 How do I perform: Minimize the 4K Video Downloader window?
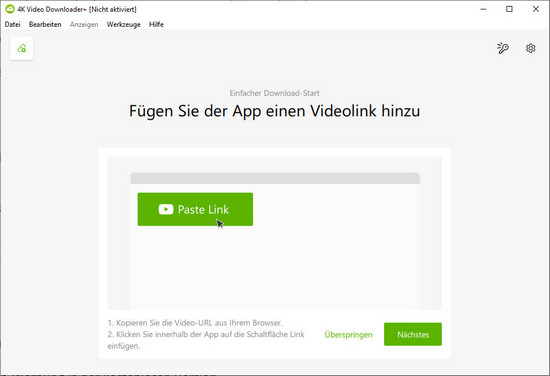[483, 9]
